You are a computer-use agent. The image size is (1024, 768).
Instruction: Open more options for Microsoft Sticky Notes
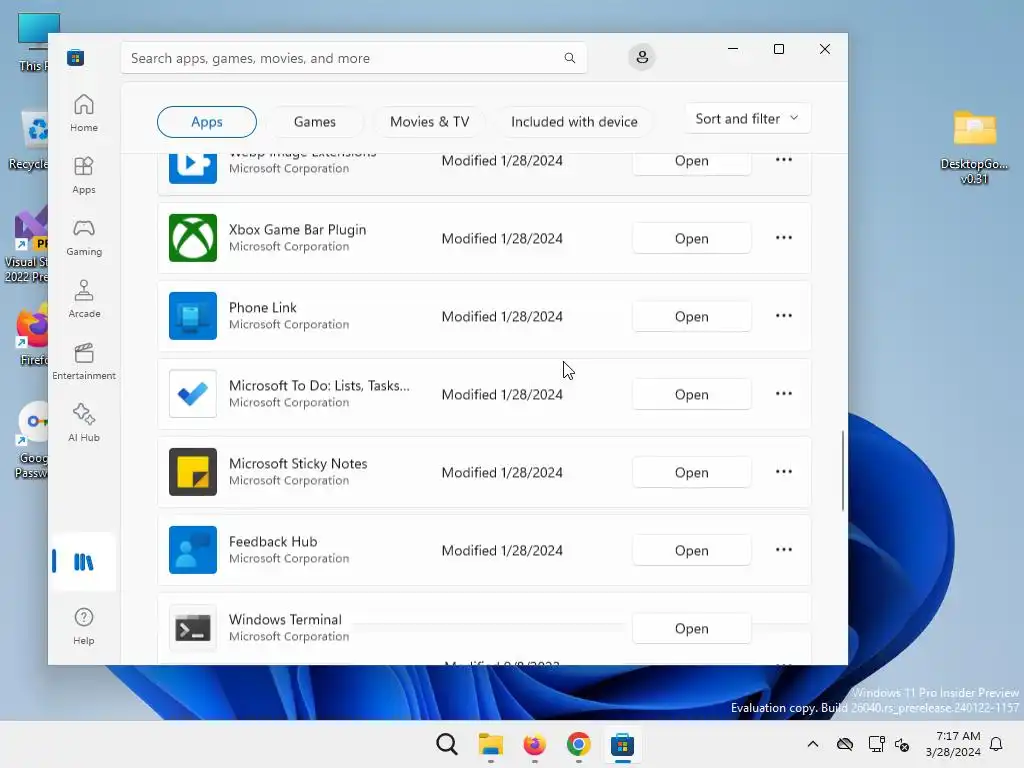(x=784, y=472)
